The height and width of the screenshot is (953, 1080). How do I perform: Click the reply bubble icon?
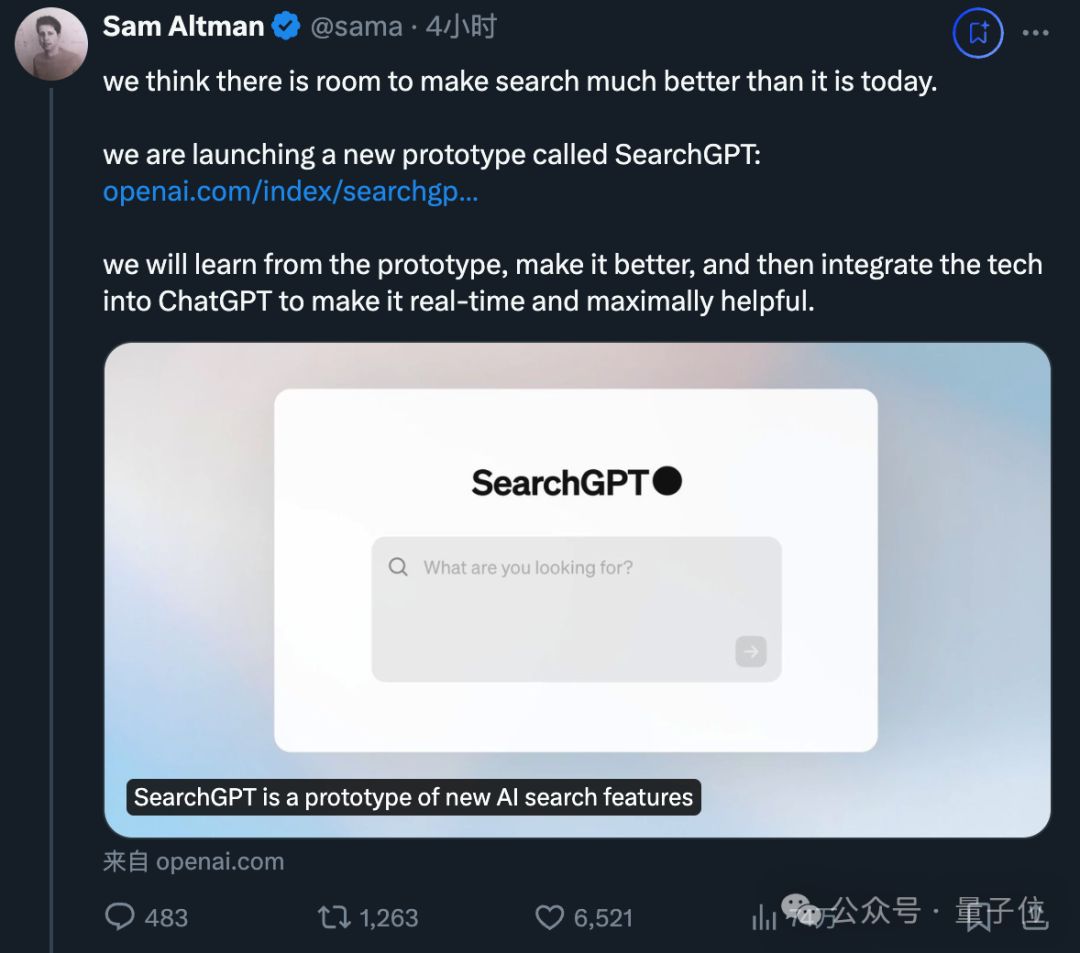click(120, 917)
